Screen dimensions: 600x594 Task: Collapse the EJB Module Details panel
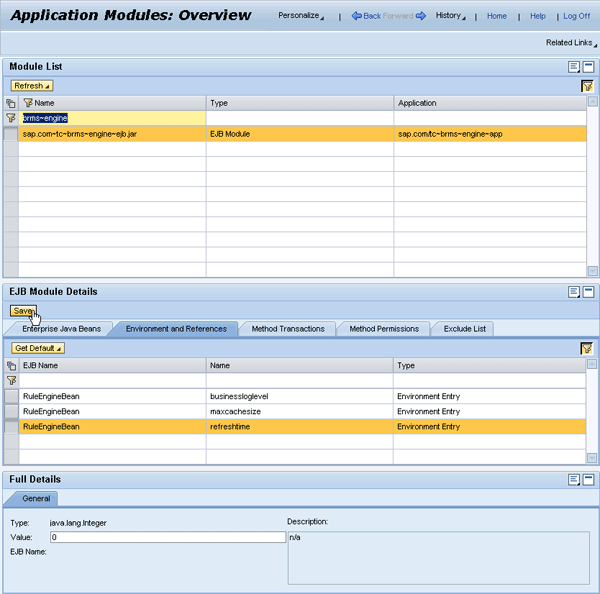tap(589, 292)
